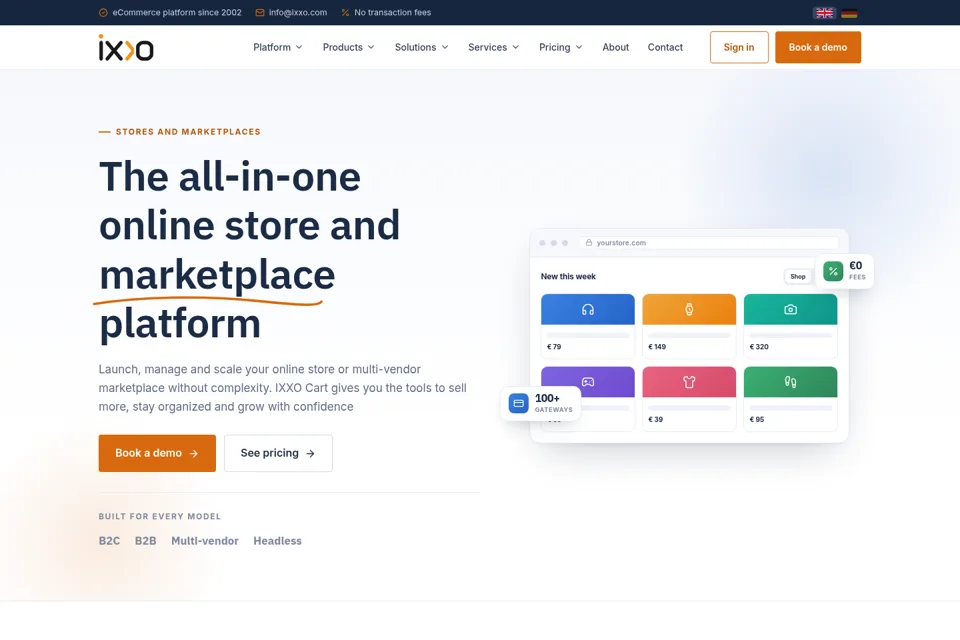The image size is (960, 640).
Task: Click the €79 product price
Action: click(554, 347)
